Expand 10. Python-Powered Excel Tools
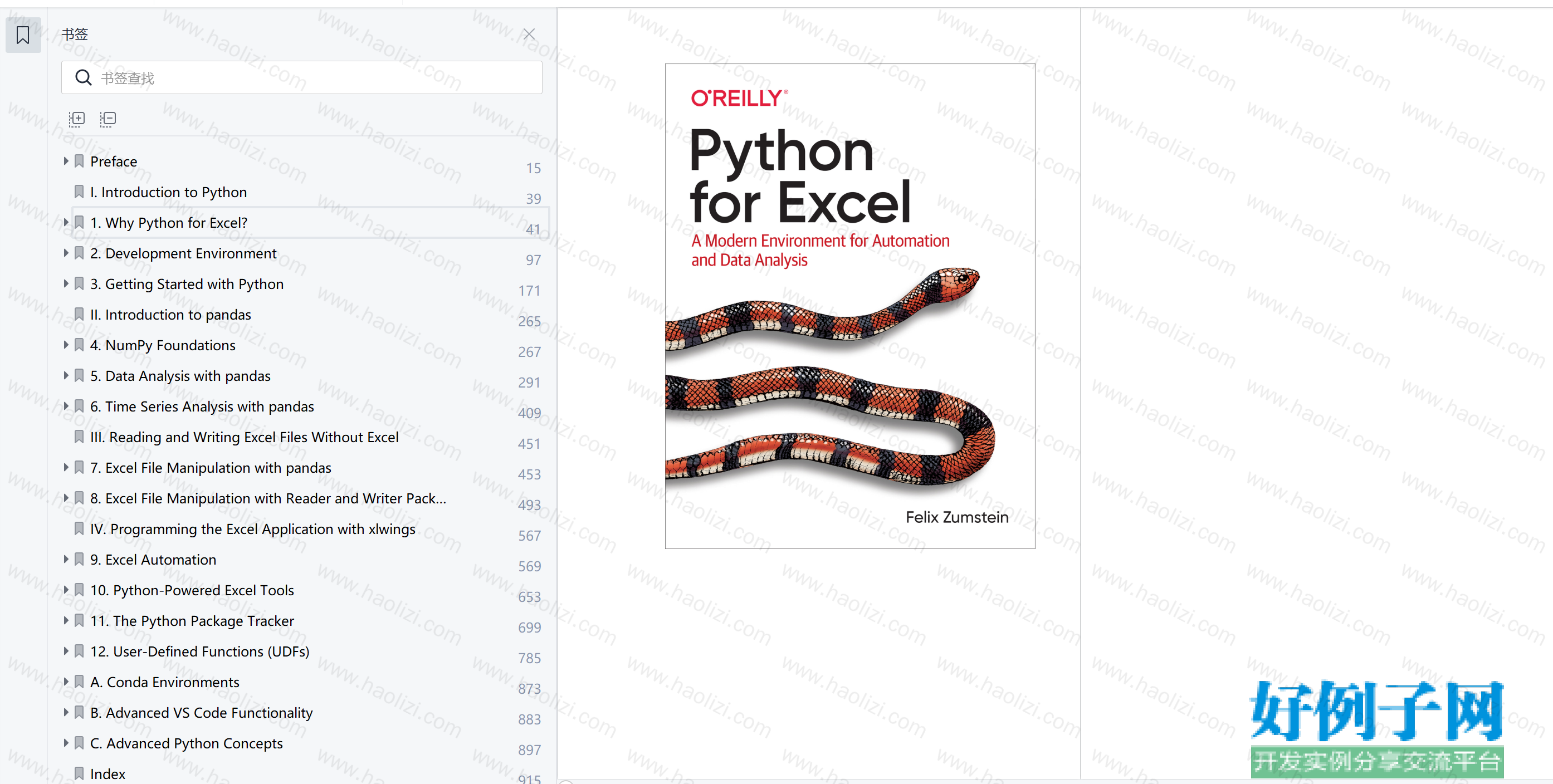 point(66,590)
